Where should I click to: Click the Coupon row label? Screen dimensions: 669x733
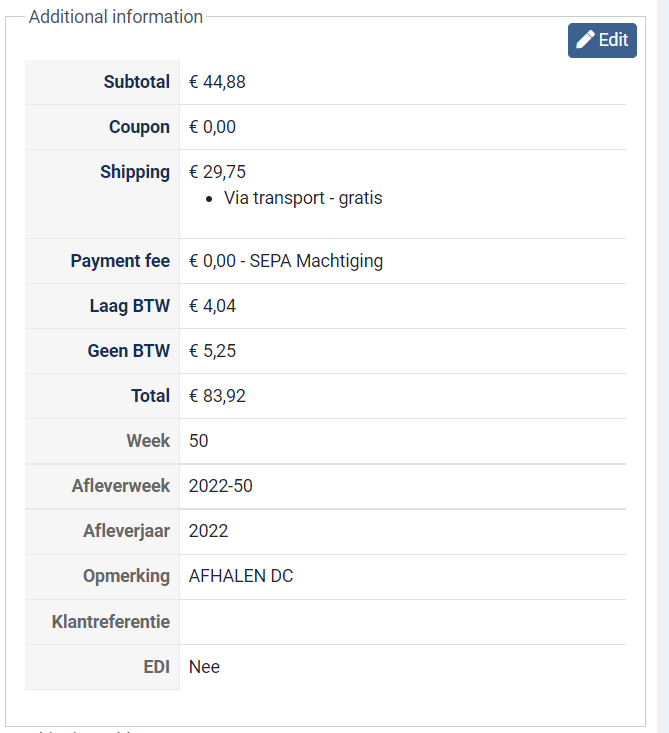[139, 127]
